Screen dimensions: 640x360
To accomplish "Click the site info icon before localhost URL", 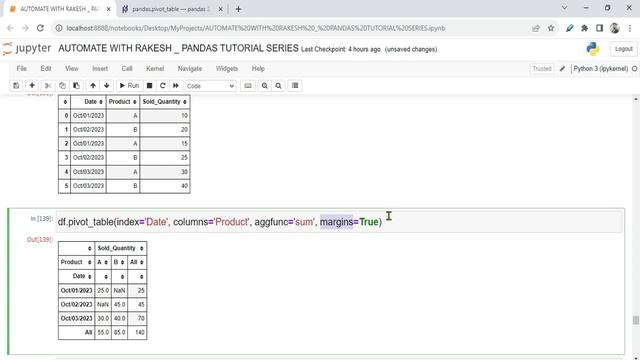I will click(x=59, y=28).
